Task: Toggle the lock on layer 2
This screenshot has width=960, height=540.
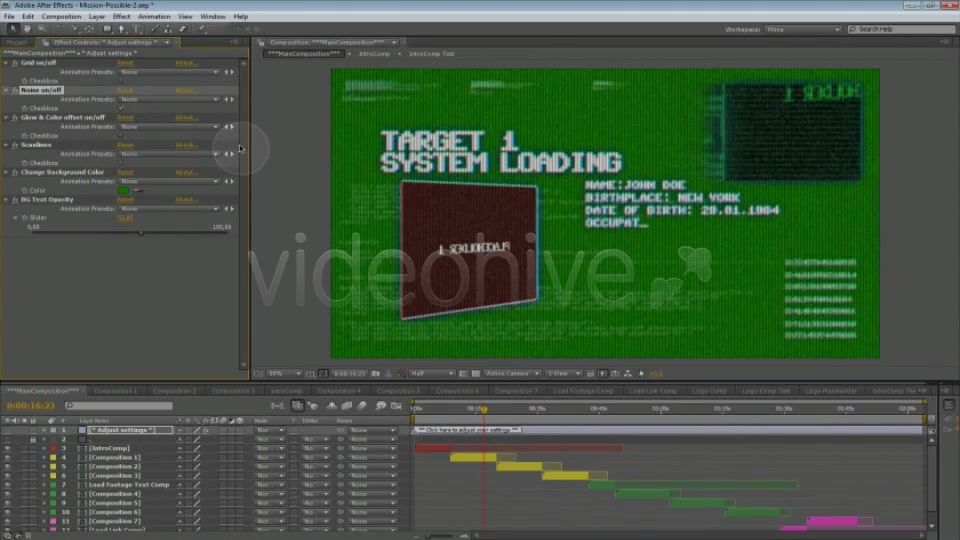Action: [x=33, y=439]
